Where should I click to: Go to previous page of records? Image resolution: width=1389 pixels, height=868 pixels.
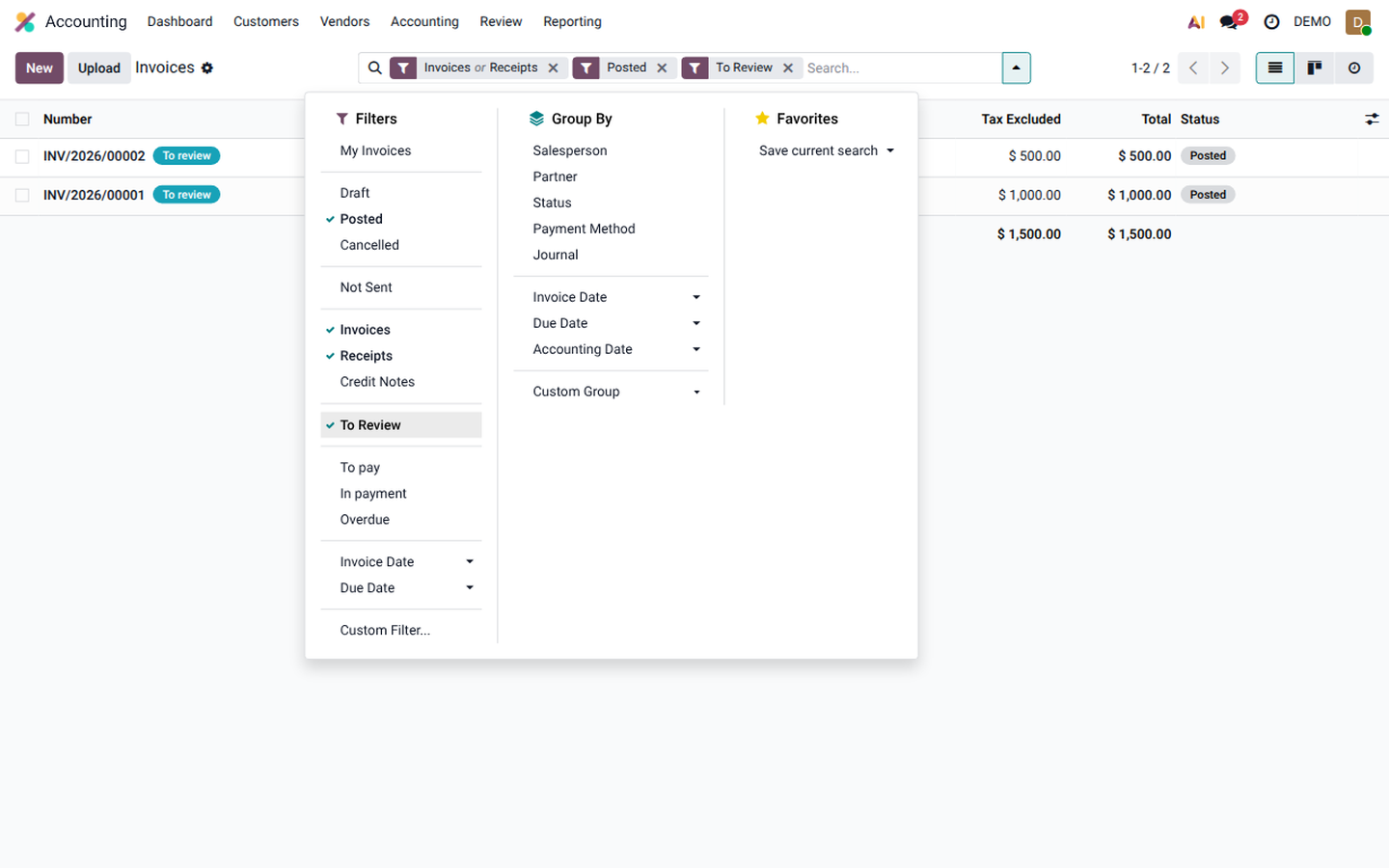1193,68
